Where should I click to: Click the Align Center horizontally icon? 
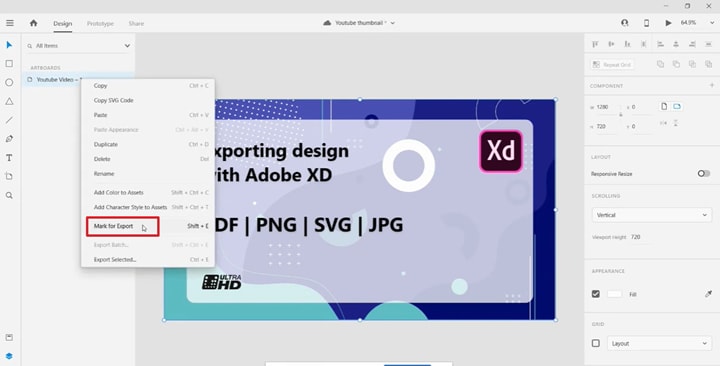click(x=676, y=44)
